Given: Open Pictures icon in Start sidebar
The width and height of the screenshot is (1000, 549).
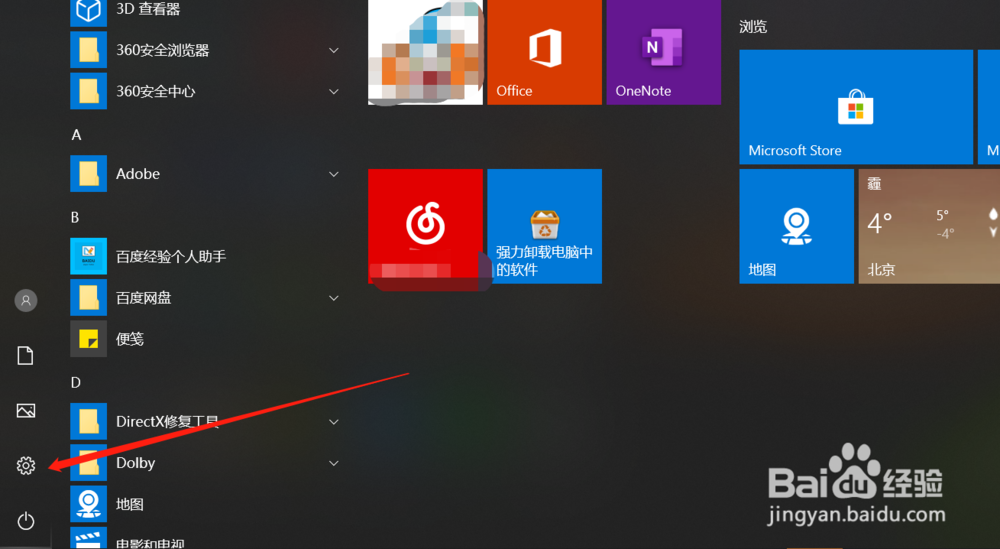Looking at the screenshot, I should pyautogui.click(x=26, y=411).
